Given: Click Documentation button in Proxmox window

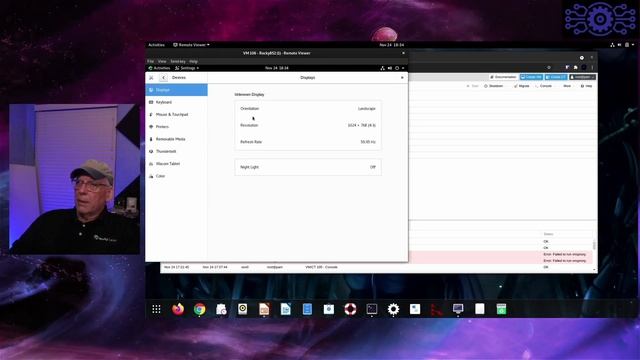Looking at the screenshot, I should 503,77.
